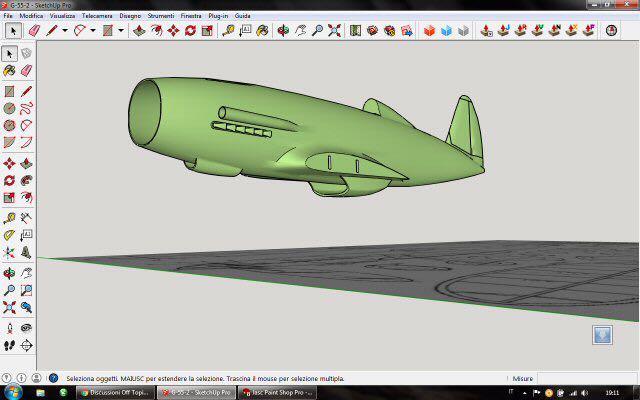Activate the Push/Pull tool
This screenshot has height=400, width=640.
(x=139, y=31)
